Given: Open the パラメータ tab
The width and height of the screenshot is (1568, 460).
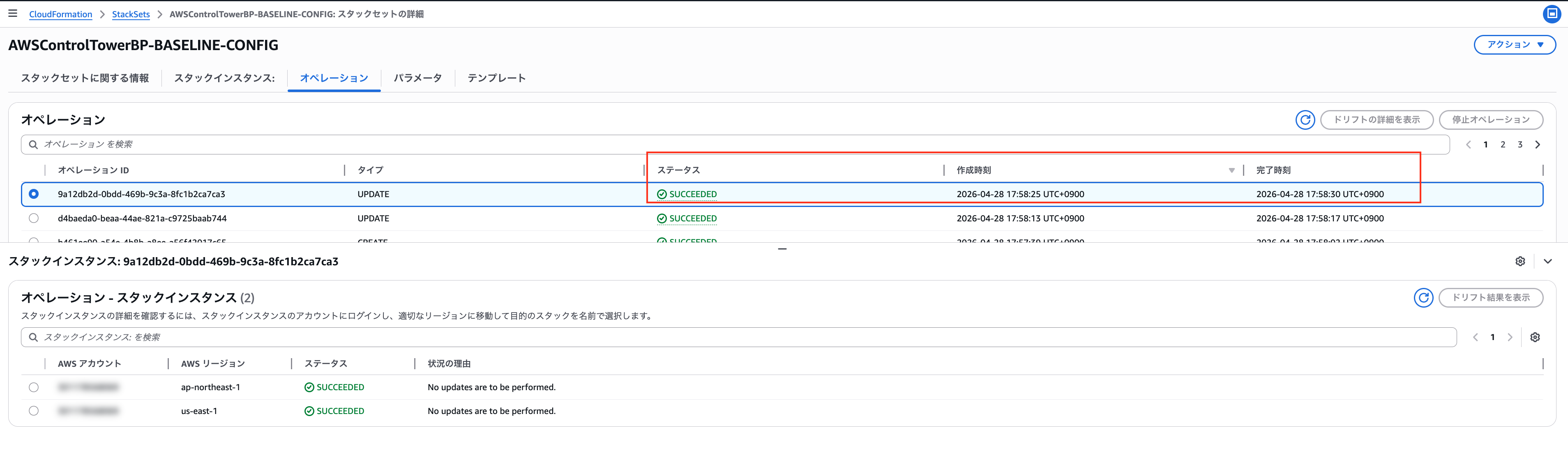Looking at the screenshot, I should point(417,78).
